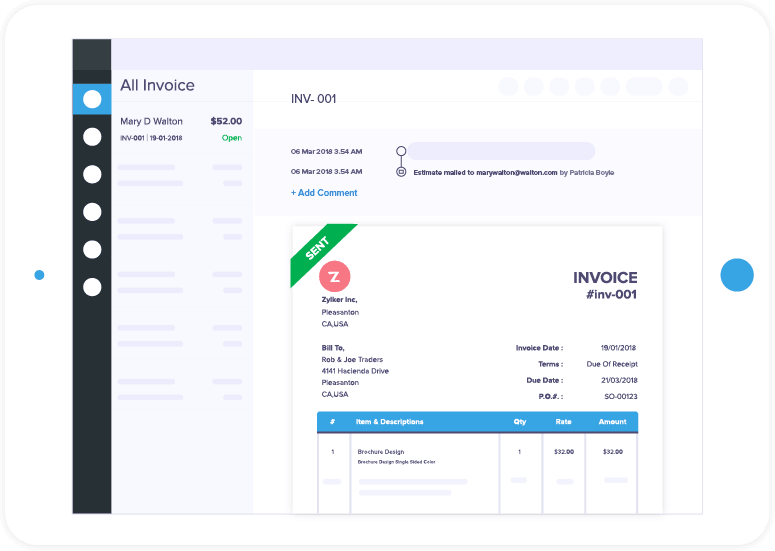Viewport: 775px width, 551px height.
Task: Click the Open status label
Action: 231,138
